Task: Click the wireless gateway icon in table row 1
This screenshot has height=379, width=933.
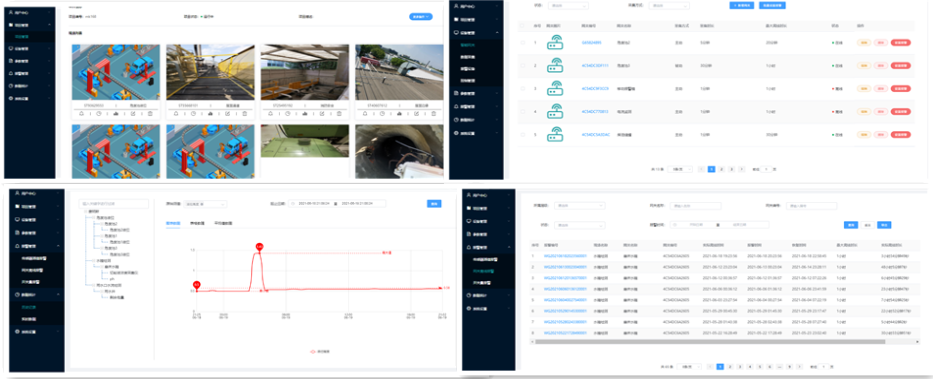Action: click(556, 43)
